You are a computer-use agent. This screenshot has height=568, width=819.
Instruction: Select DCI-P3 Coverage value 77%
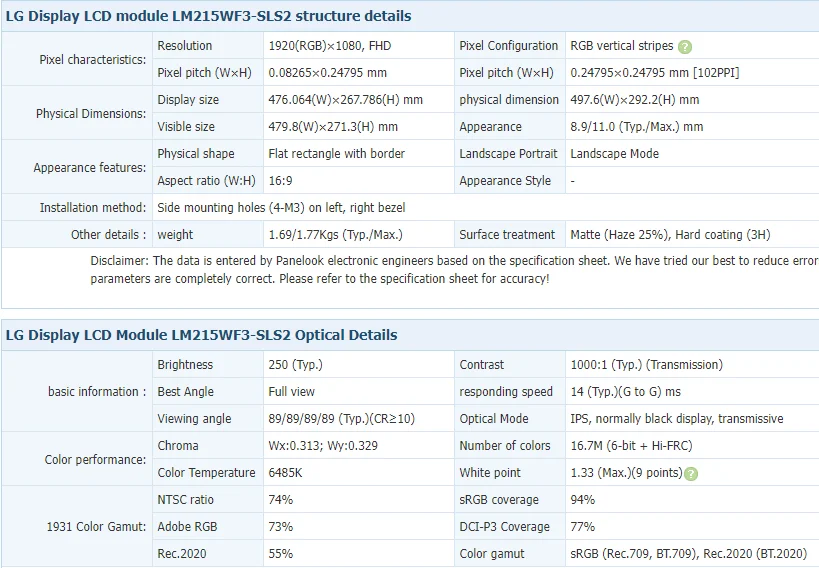pyautogui.click(x=582, y=527)
